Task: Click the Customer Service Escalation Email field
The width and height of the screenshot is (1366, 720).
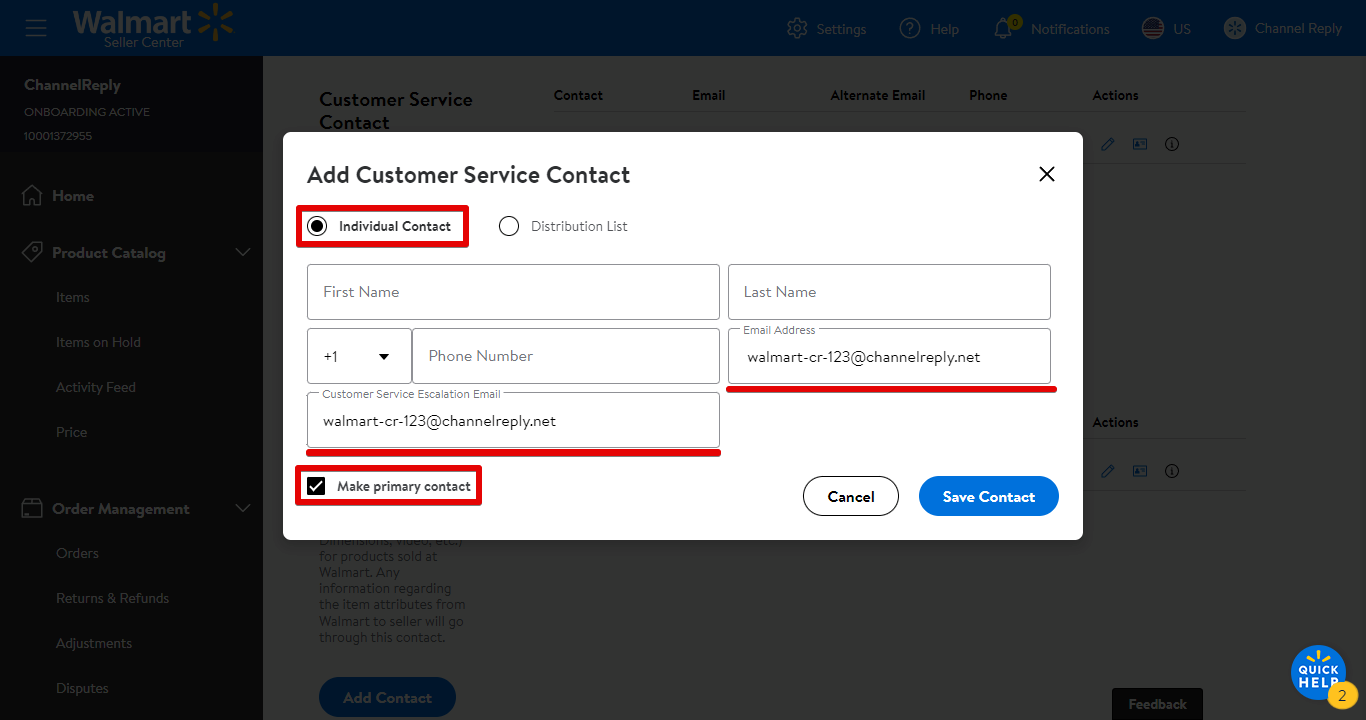Action: tap(513, 420)
